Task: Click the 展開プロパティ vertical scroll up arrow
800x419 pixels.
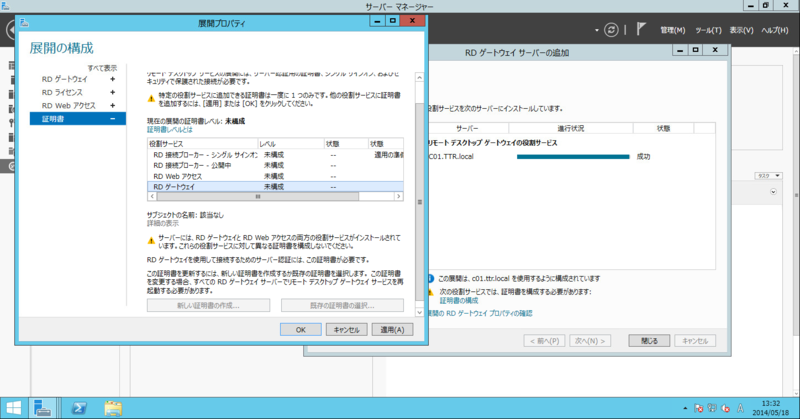Action: pyautogui.click(x=419, y=78)
